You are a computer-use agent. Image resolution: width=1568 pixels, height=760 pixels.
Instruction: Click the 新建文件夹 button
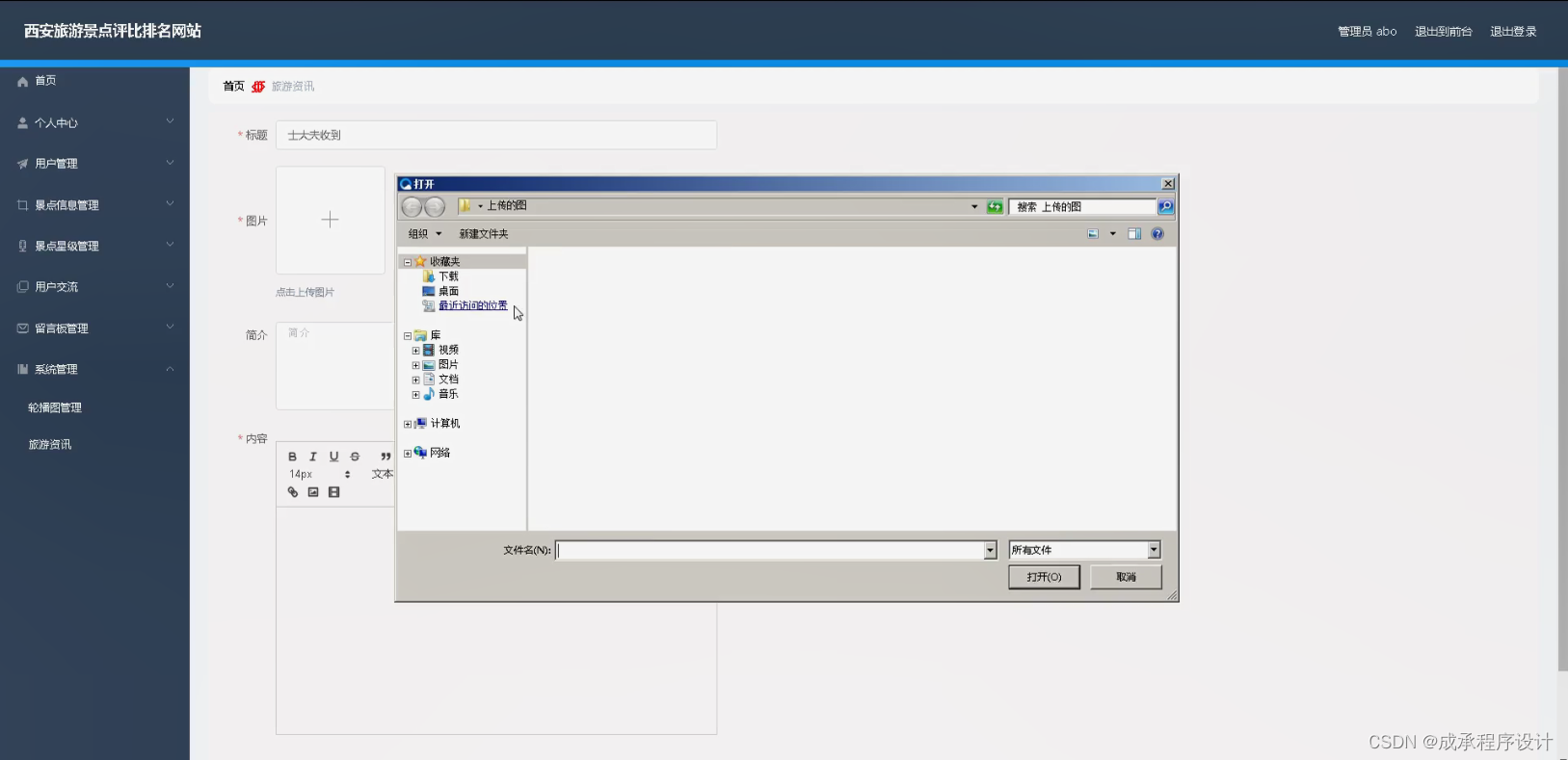pyautogui.click(x=484, y=234)
